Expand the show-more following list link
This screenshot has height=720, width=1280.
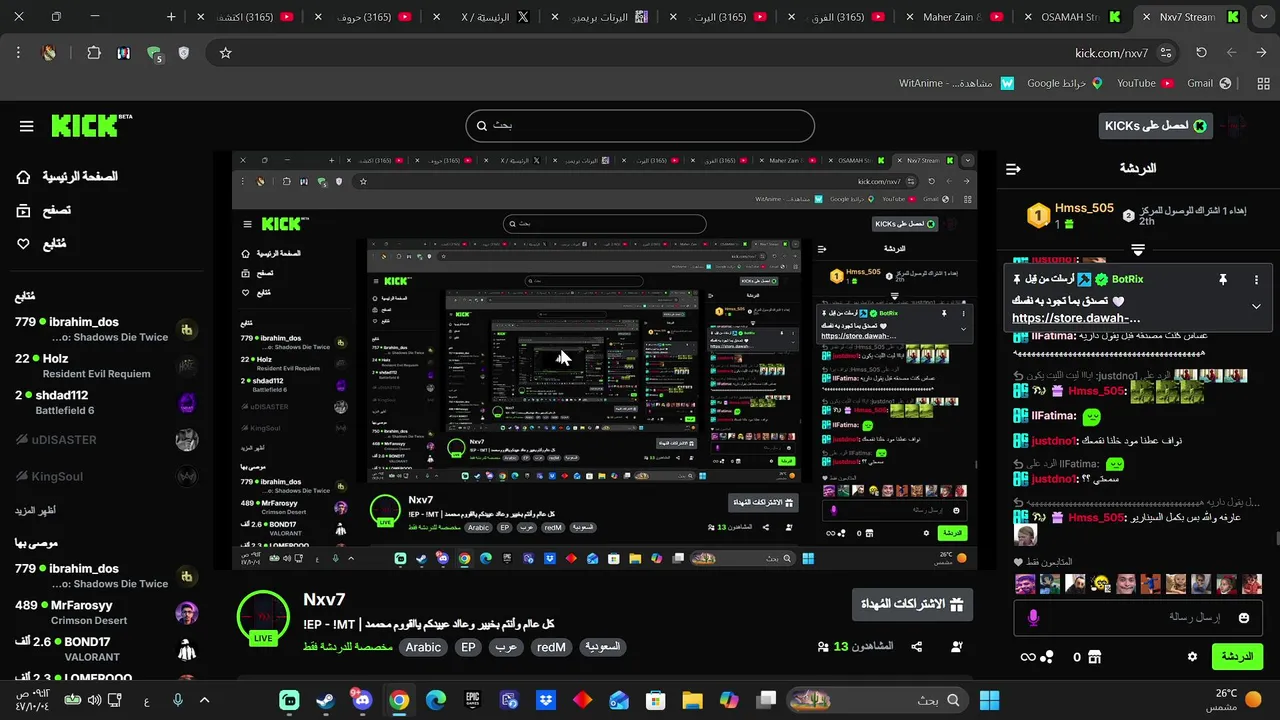coord(35,510)
